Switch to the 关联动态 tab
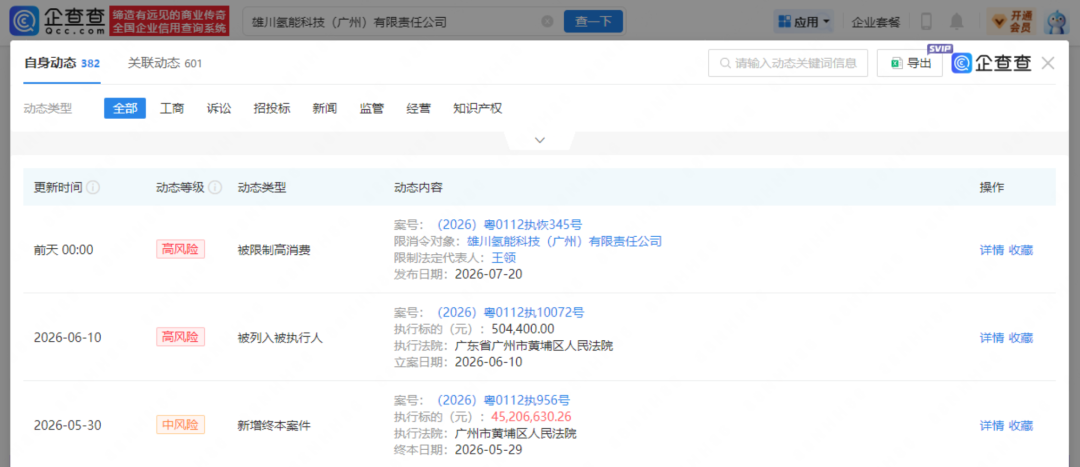1080x467 pixels. click(x=165, y=63)
